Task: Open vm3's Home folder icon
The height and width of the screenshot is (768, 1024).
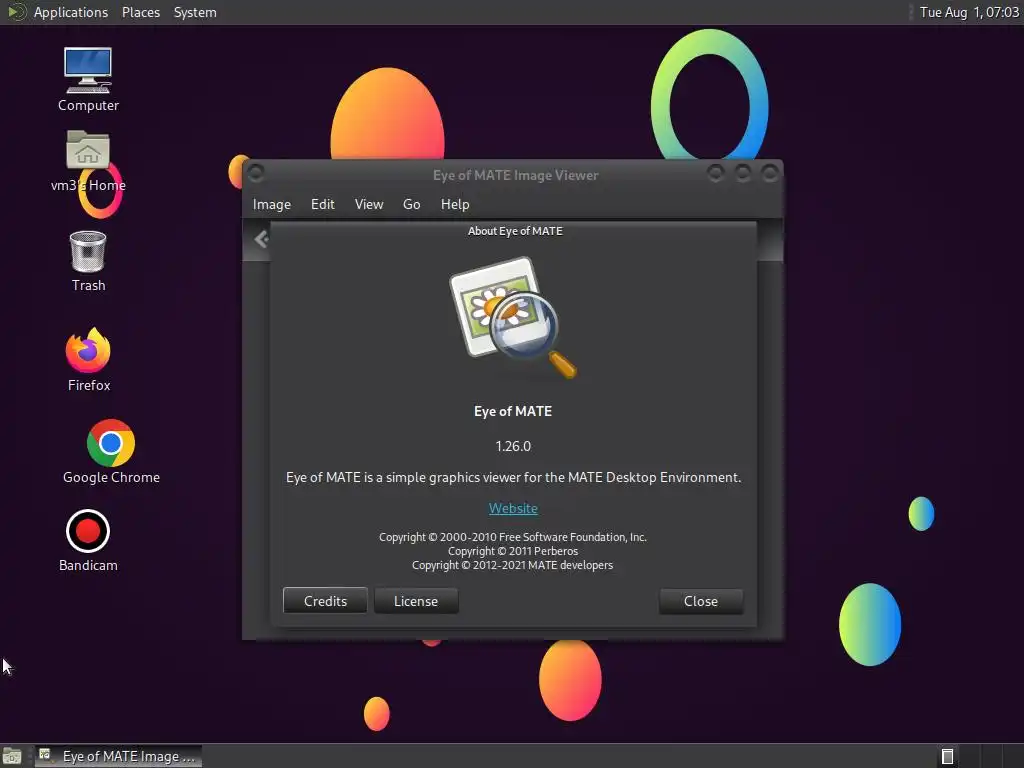Action: (88, 161)
